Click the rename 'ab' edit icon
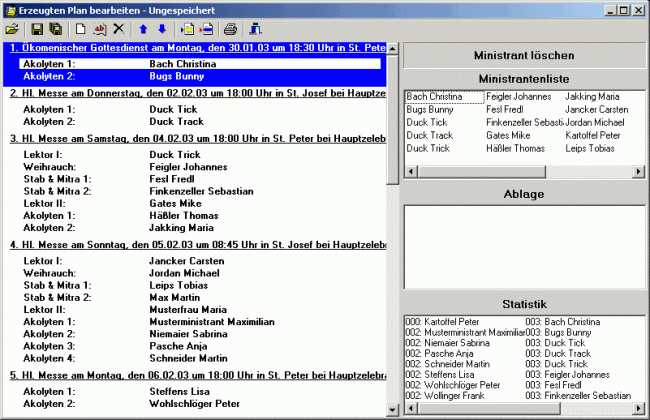 (x=100, y=29)
